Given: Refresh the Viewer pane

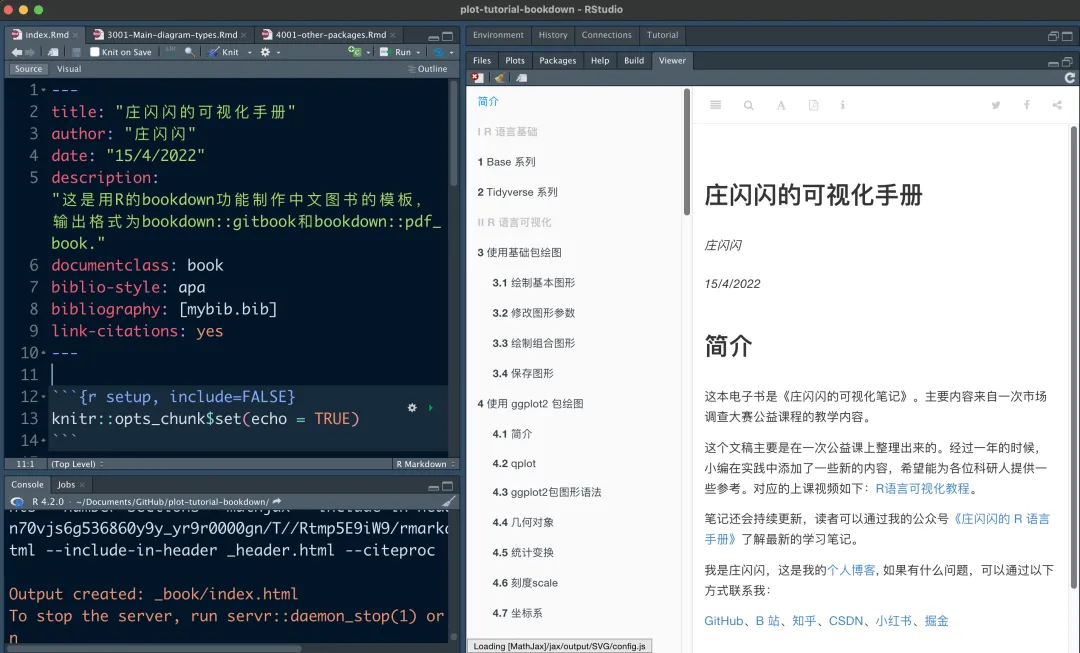Looking at the screenshot, I should 1070,78.
